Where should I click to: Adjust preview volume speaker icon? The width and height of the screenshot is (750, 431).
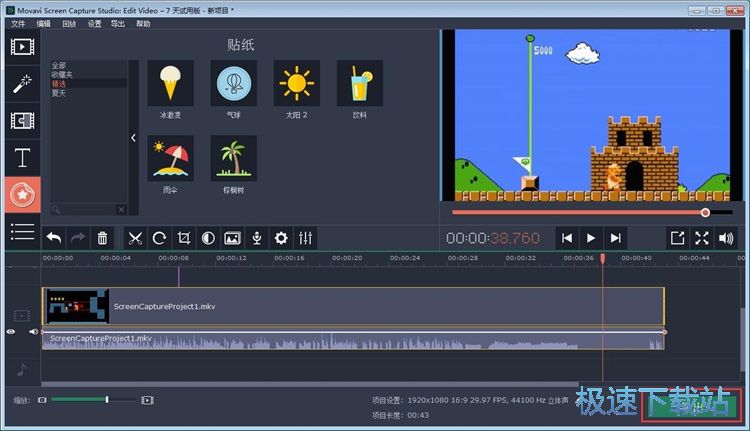[x=726, y=238]
